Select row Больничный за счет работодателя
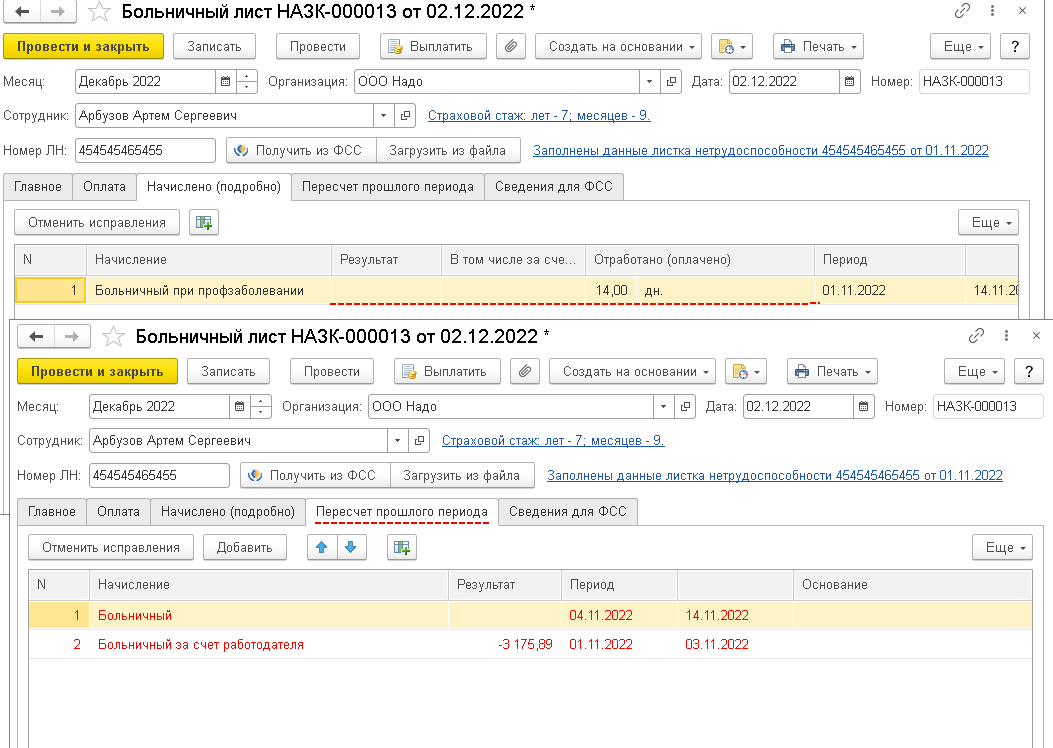1053x748 pixels. 200,645
